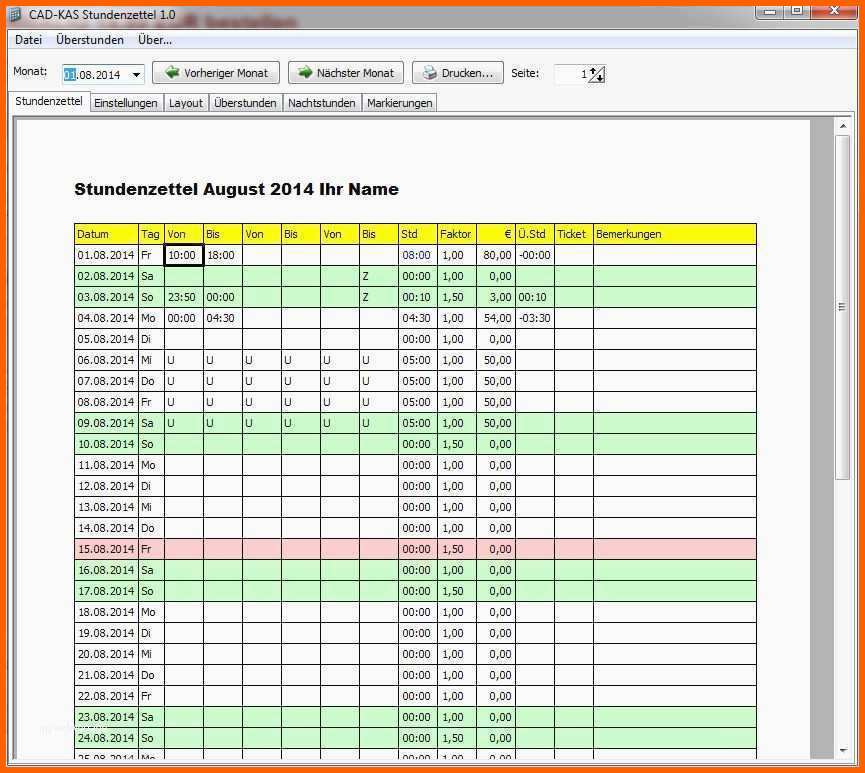Viewport: 865px width, 773px height.
Task: Open the Über... menu
Action: pyautogui.click(x=155, y=40)
